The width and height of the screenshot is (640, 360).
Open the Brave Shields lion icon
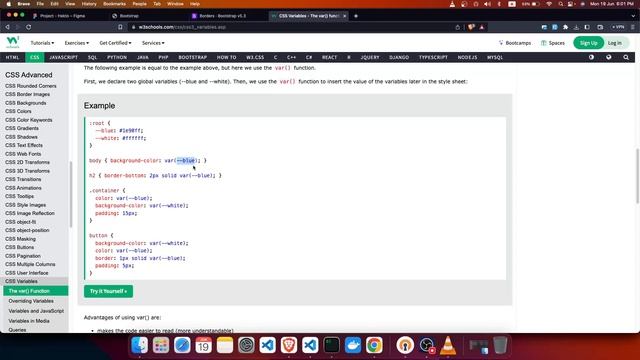tap(471, 27)
